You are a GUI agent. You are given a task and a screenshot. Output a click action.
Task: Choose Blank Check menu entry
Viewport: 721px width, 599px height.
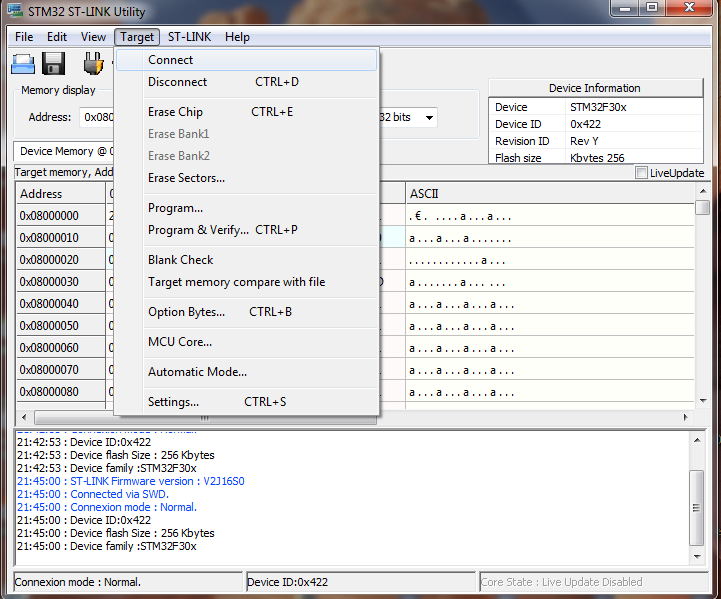click(246, 260)
